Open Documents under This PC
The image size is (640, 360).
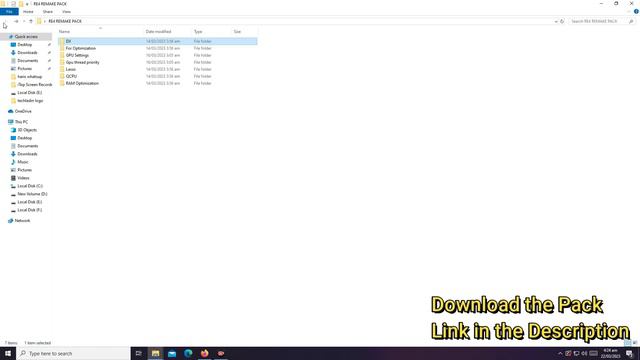click(x=27, y=146)
